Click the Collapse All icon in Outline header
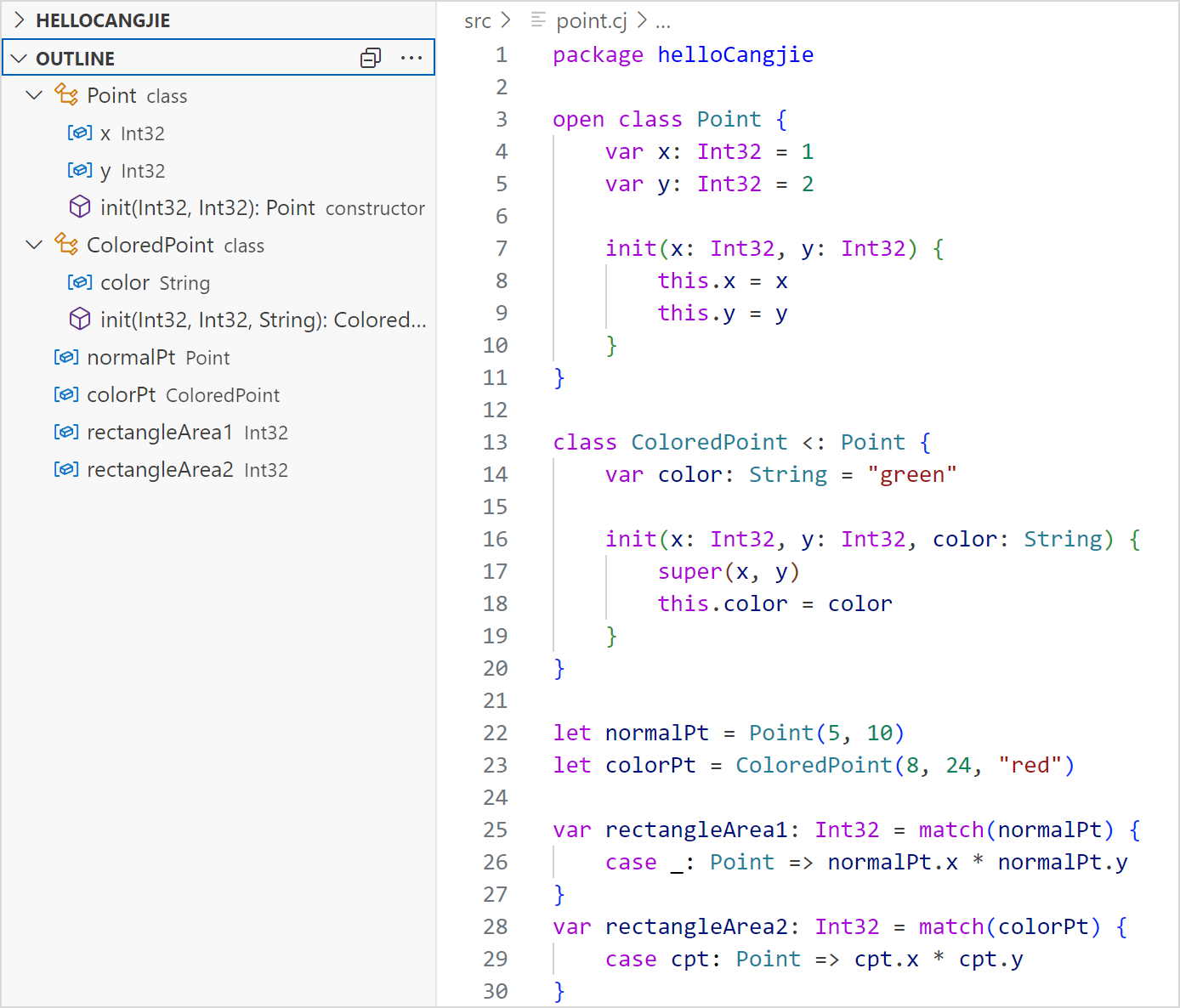1180x1008 pixels. 371,58
